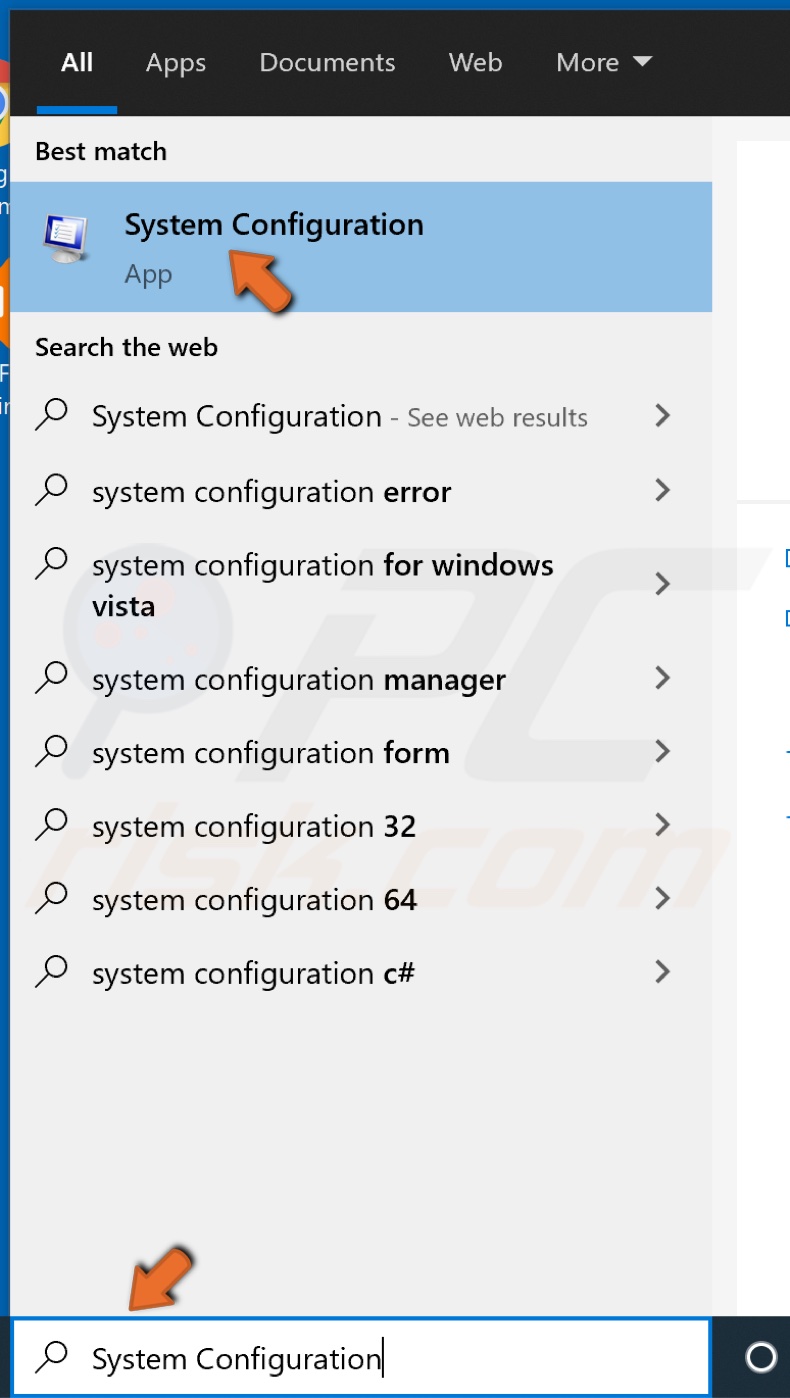The image size is (790, 1398).
Task: Click the magnifier icon beside "system configuration 64"
Action: pyautogui.click(x=52, y=899)
